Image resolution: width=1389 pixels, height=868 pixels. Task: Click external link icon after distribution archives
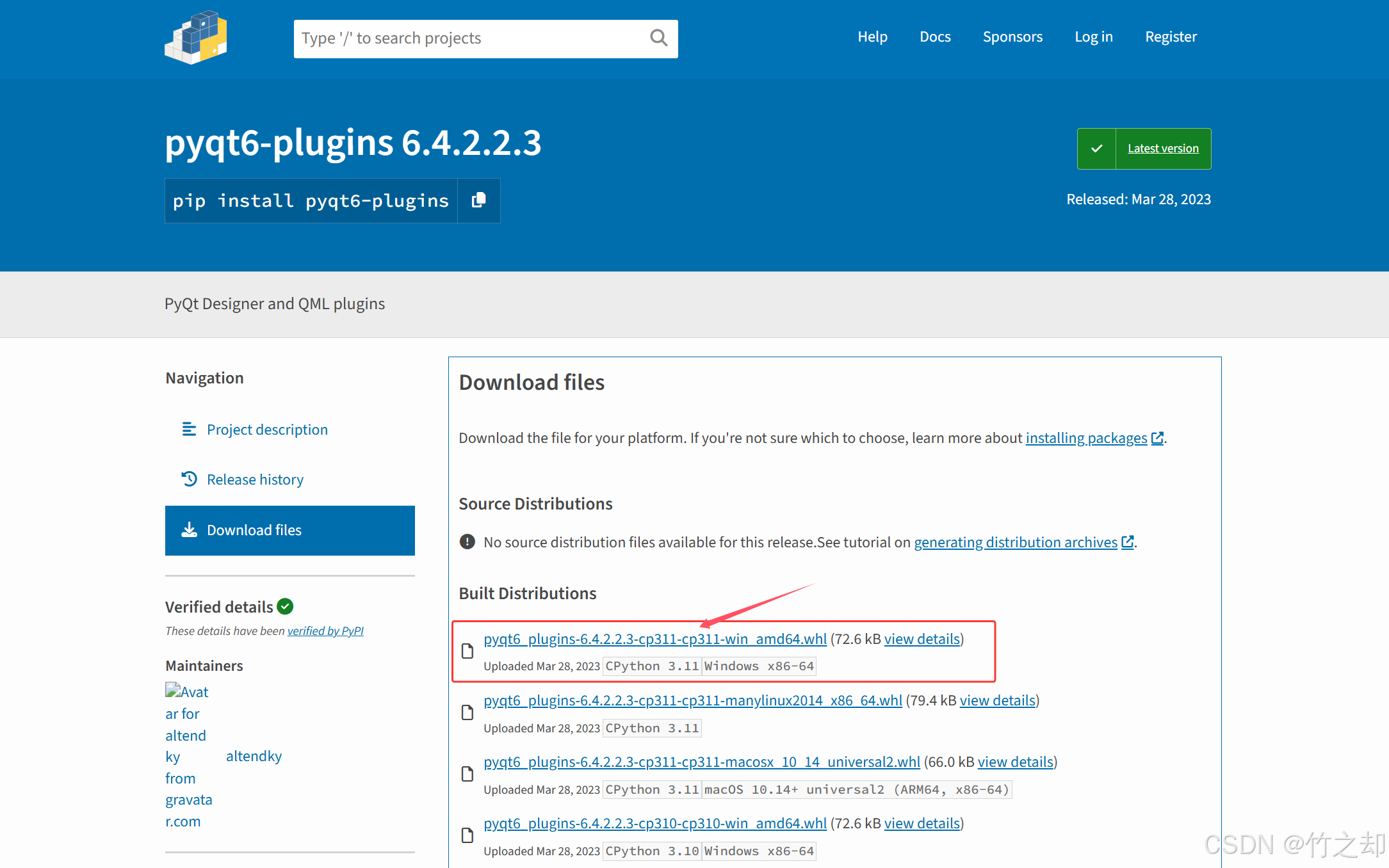point(1128,542)
